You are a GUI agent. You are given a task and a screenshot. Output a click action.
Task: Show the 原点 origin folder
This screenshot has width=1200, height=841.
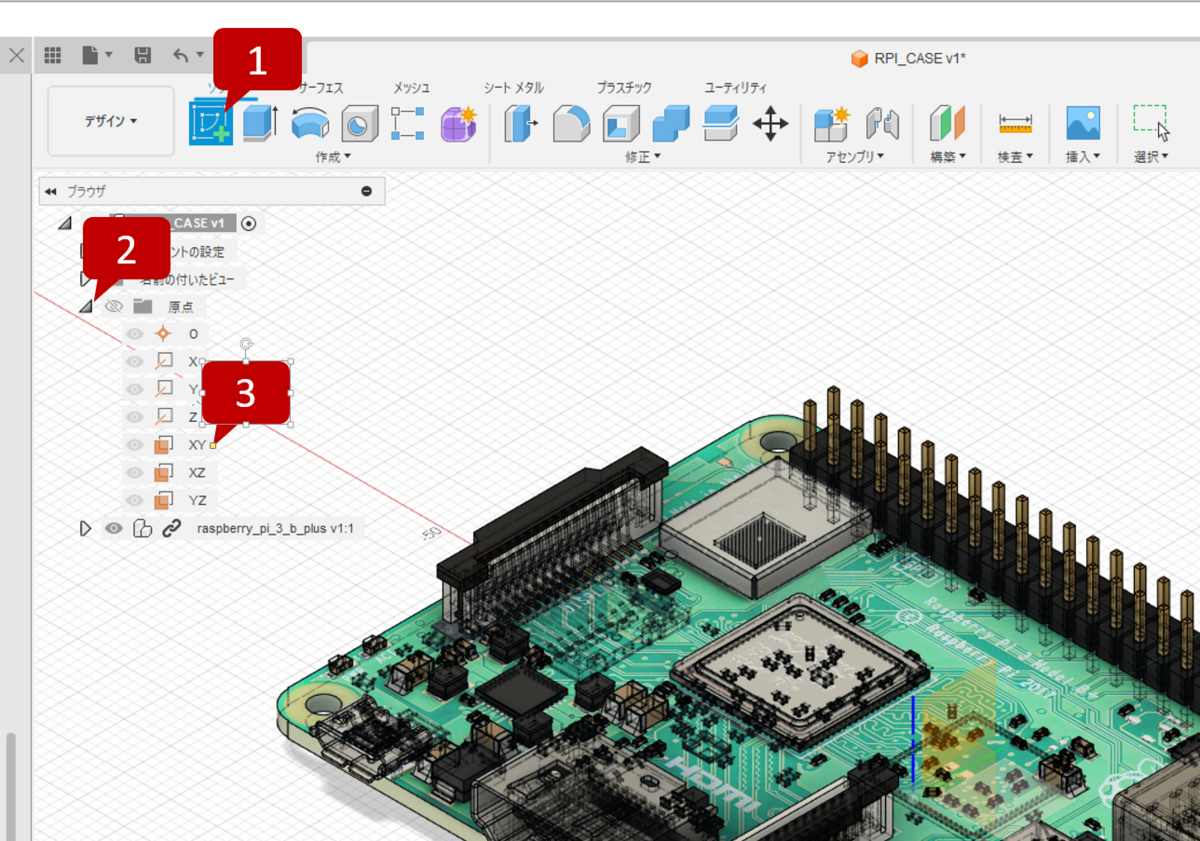[x=114, y=306]
